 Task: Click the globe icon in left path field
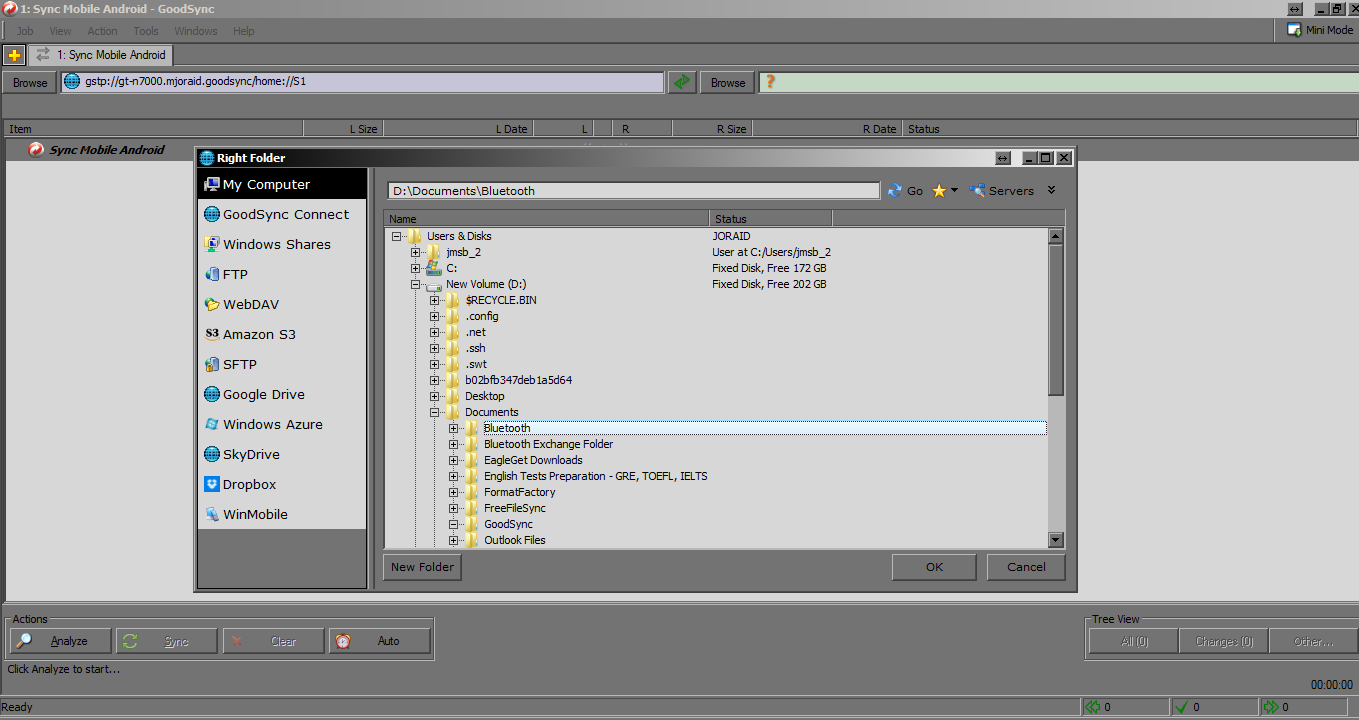click(72, 82)
